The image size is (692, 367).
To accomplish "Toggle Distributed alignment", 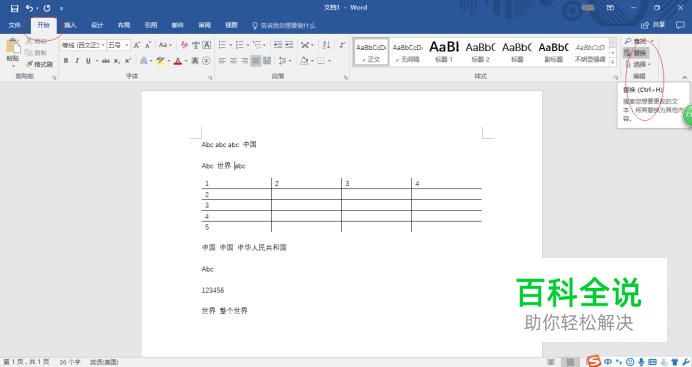I will point(267,61).
